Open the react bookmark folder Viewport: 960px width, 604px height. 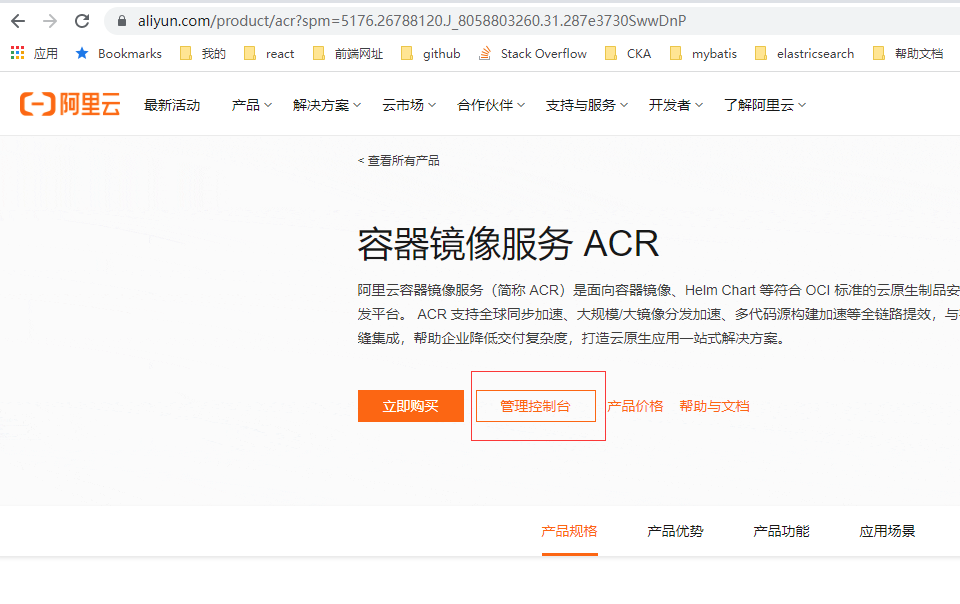point(269,54)
